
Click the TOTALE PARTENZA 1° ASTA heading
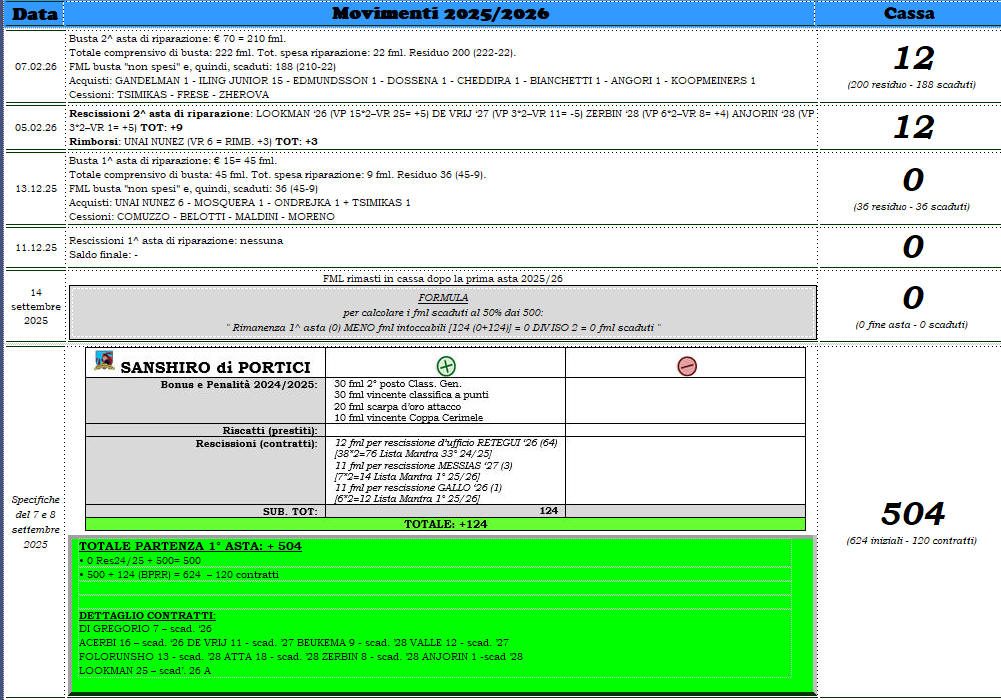point(190,546)
